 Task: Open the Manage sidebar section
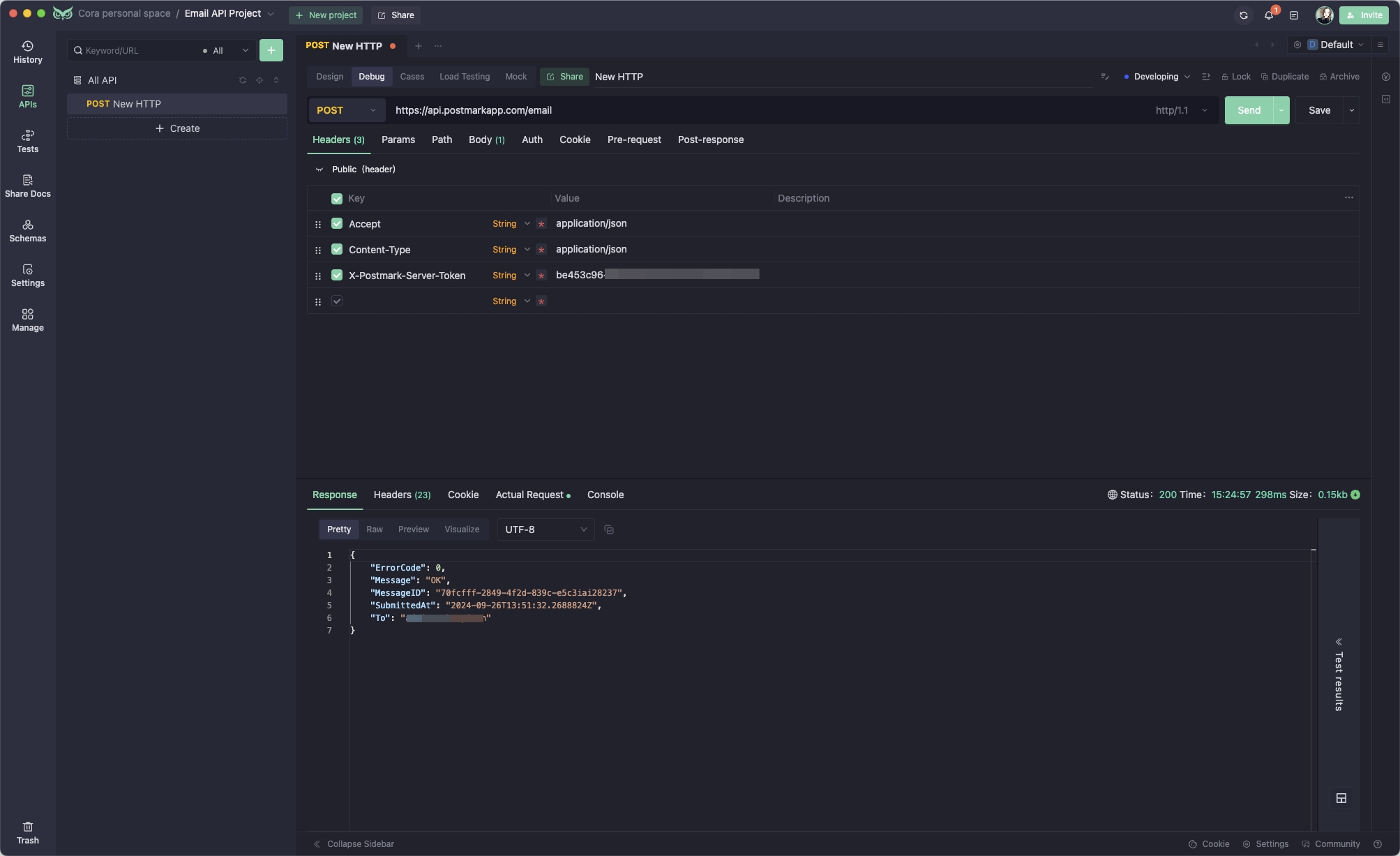pos(27,320)
